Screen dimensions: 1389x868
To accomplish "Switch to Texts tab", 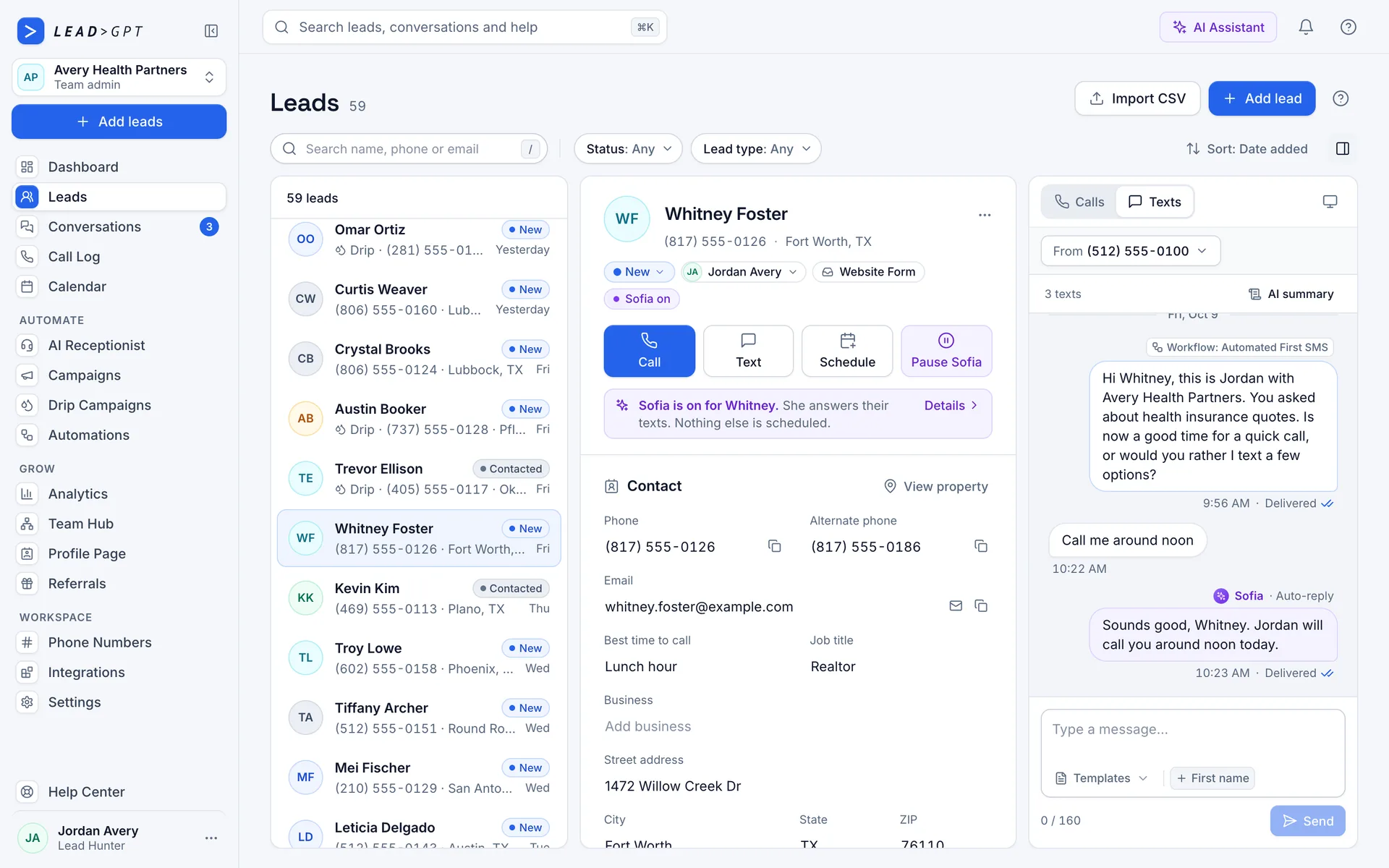I will pos(1155,202).
